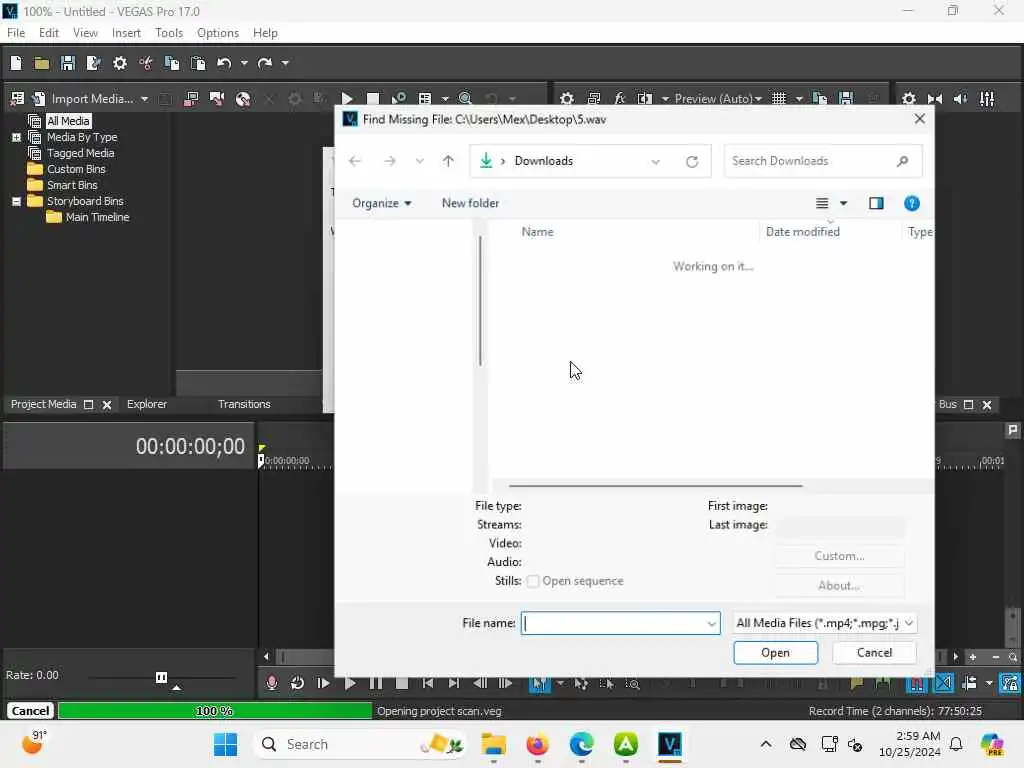Click the Open button in the dialog

pyautogui.click(x=775, y=652)
